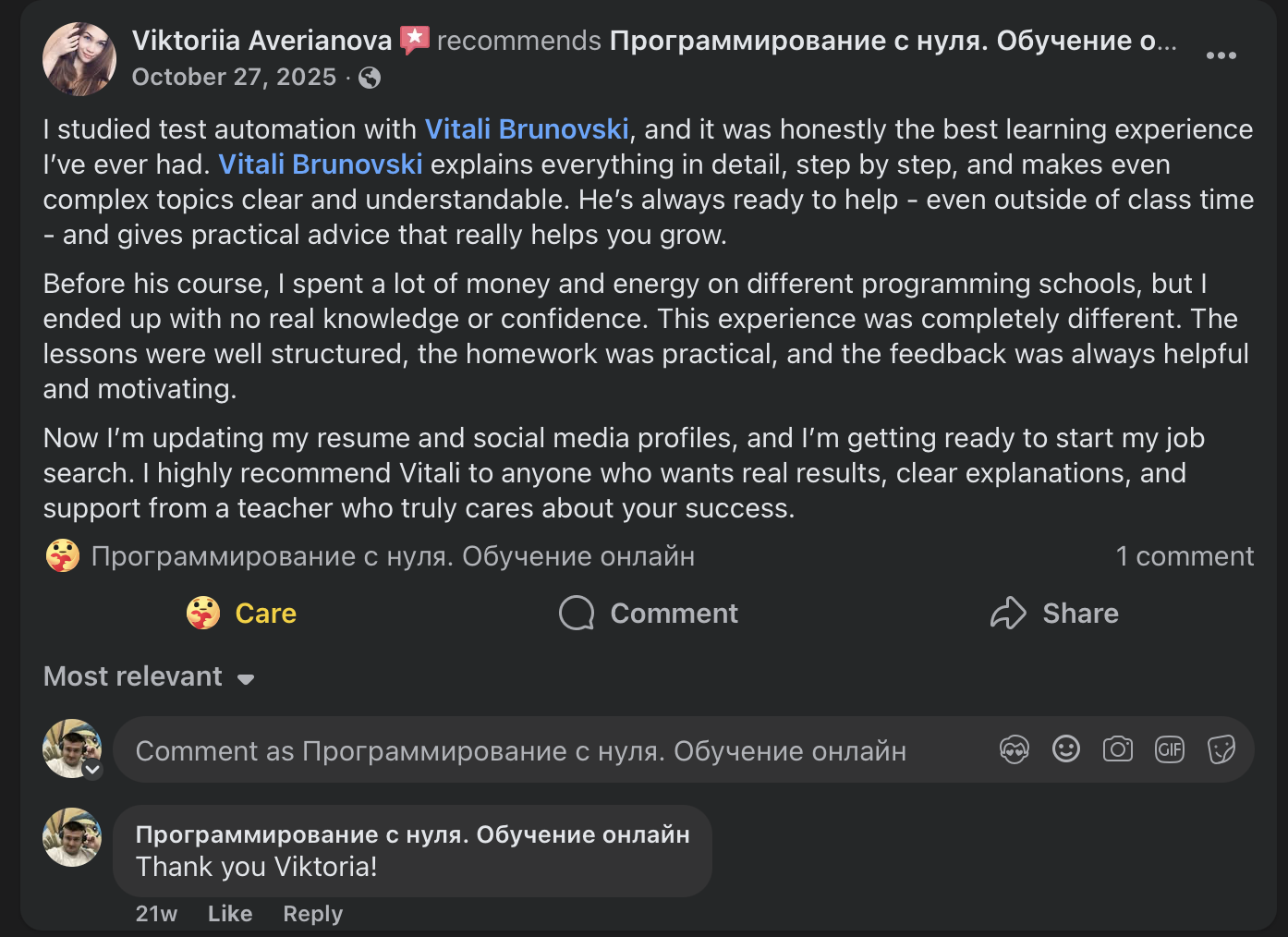The height and width of the screenshot is (937, 1288).
Task: Attach a photo with the camera icon
Action: (x=1117, y=749)
